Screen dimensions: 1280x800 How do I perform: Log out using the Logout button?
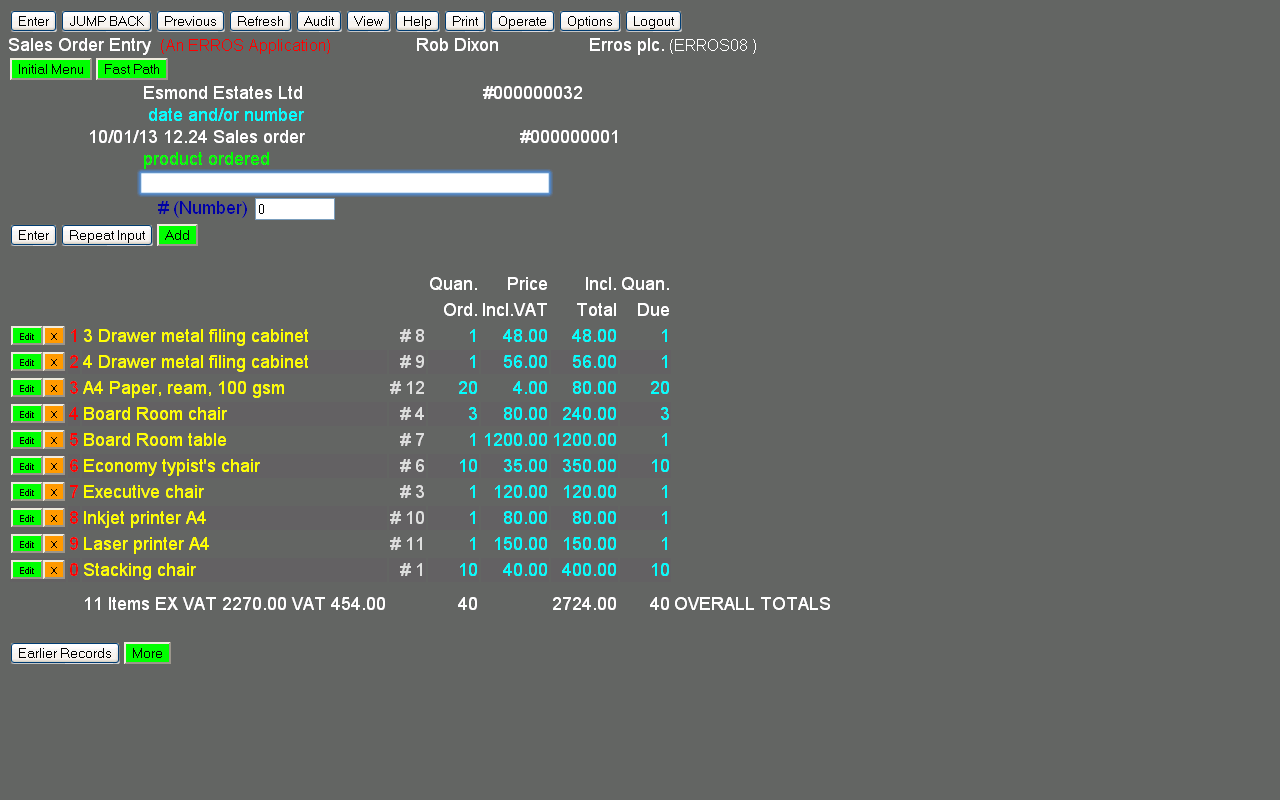pyautogui.click(x=653, y=21)
